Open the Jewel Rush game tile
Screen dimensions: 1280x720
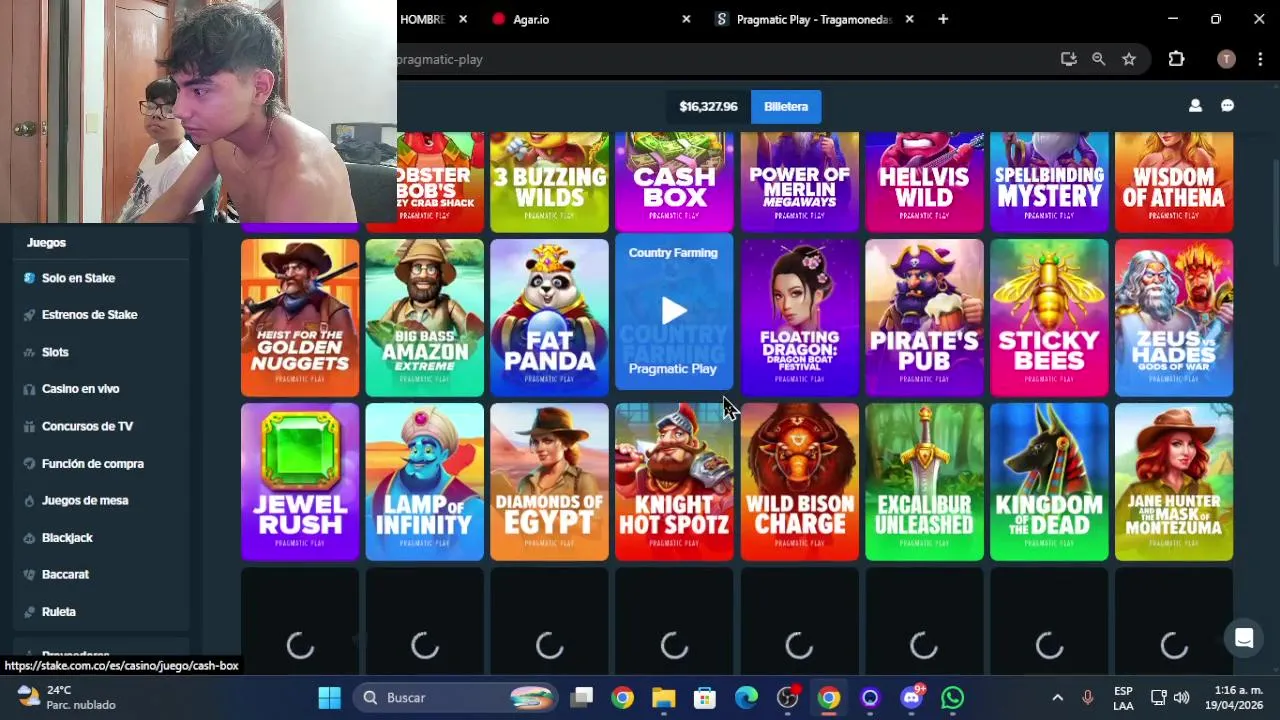[300, 482]
